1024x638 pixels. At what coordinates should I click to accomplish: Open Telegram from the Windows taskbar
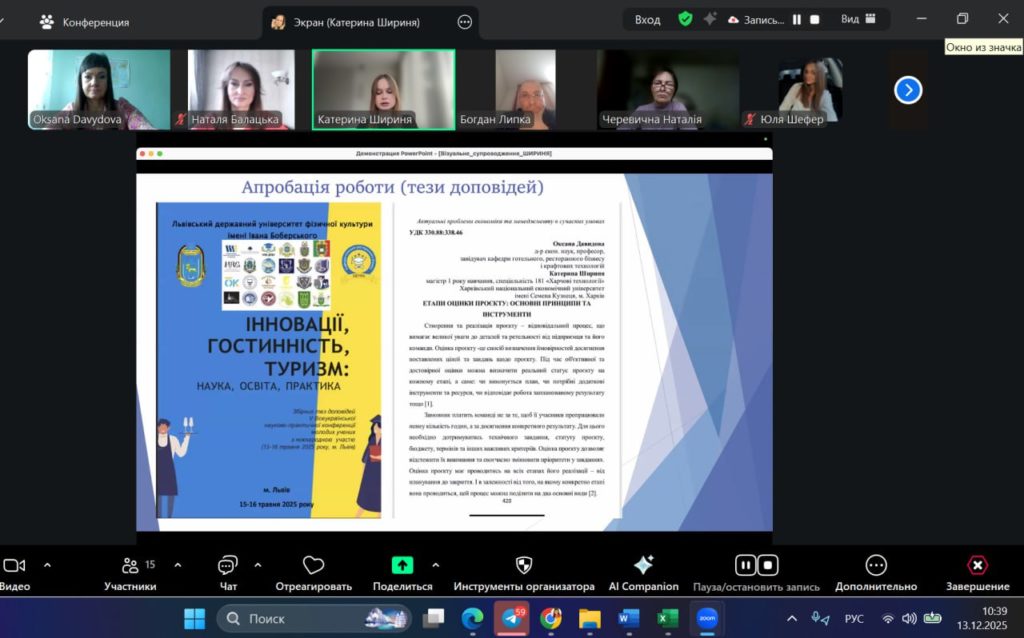(512, 618)
